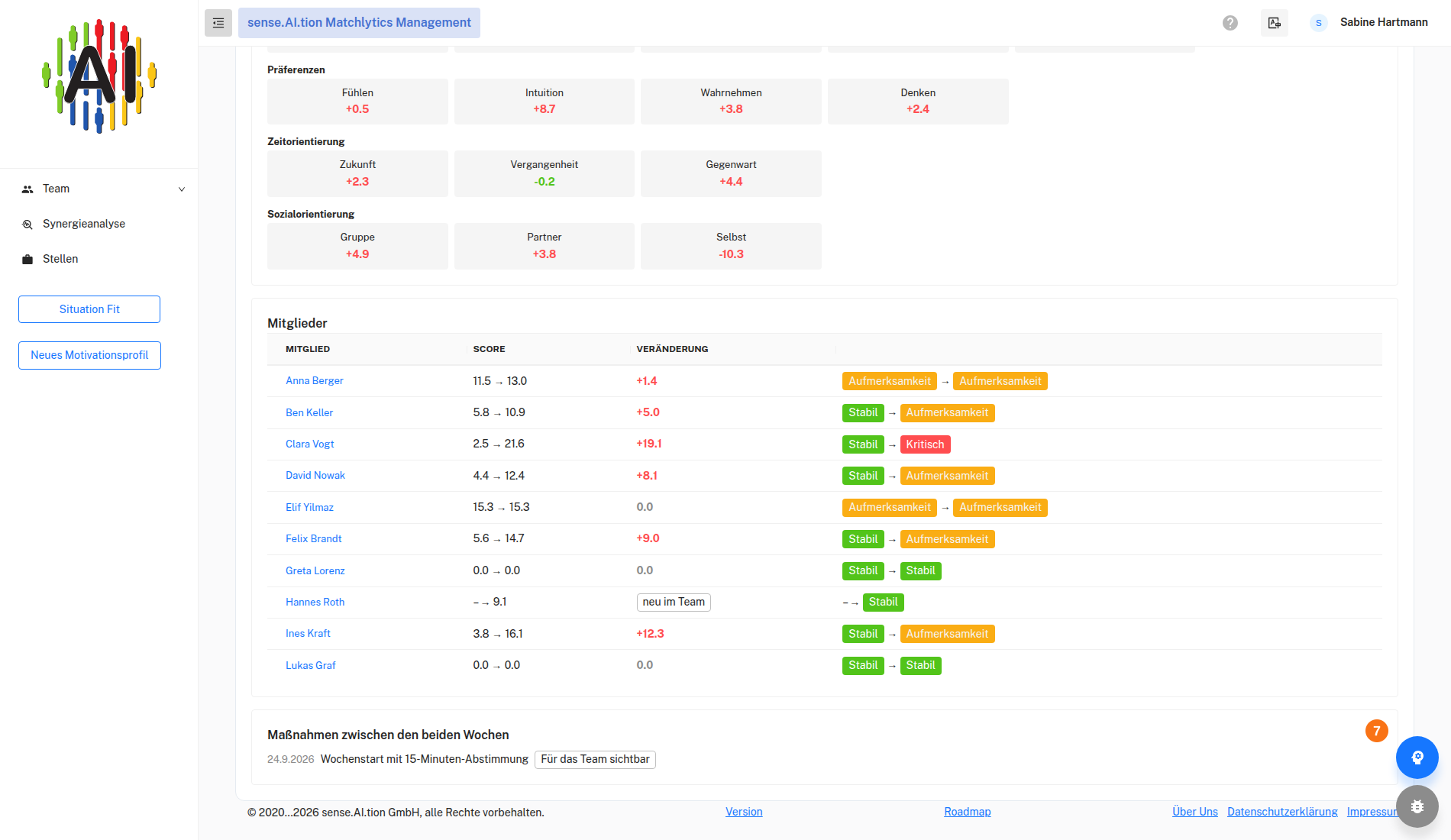The image size is (1451, 840).
Task: Click sense.AI.tion Matchlytics Management title
Action: pos(359,23)
